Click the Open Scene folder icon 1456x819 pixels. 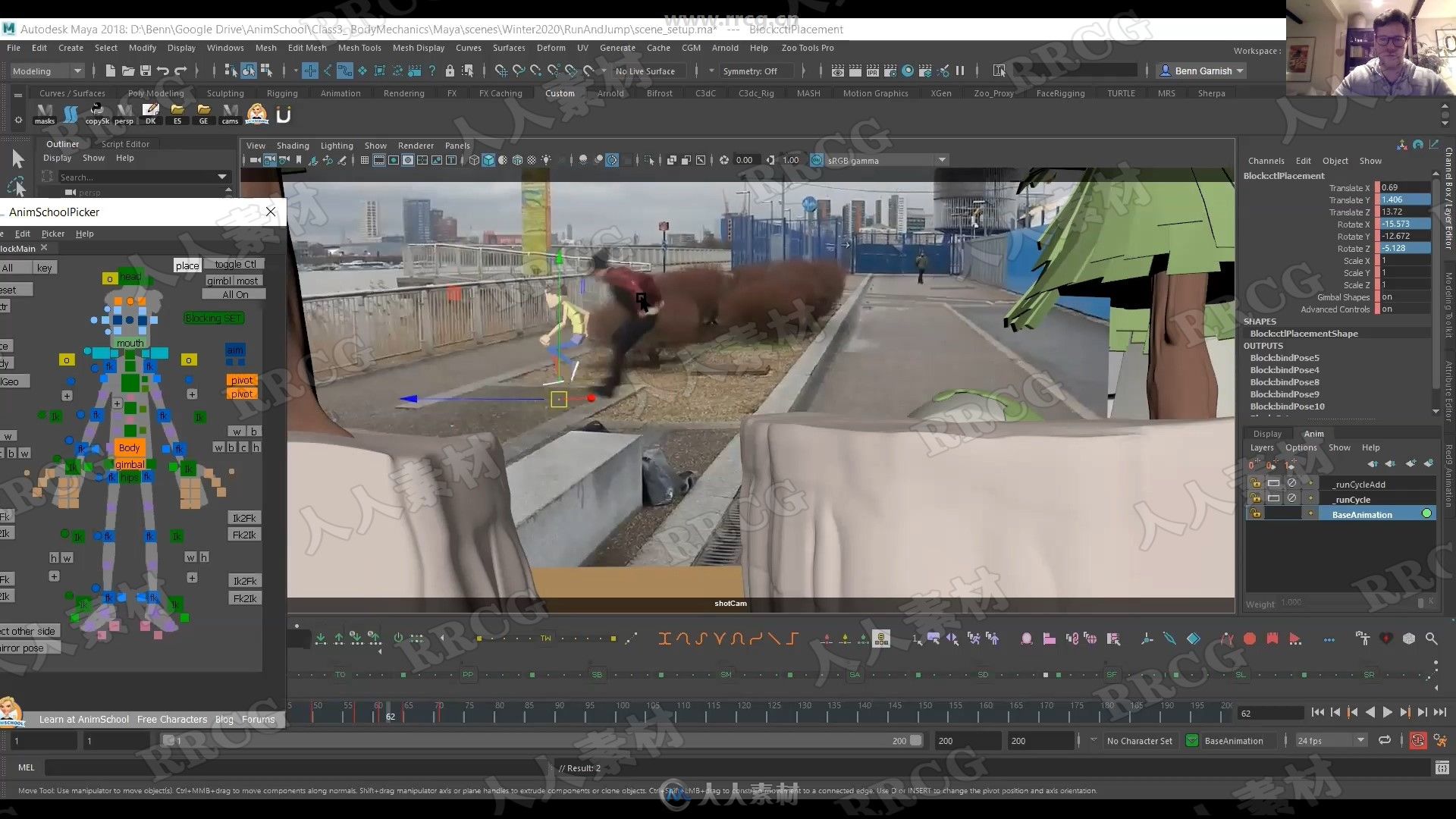pyautogui.click(x=128, y=71)
